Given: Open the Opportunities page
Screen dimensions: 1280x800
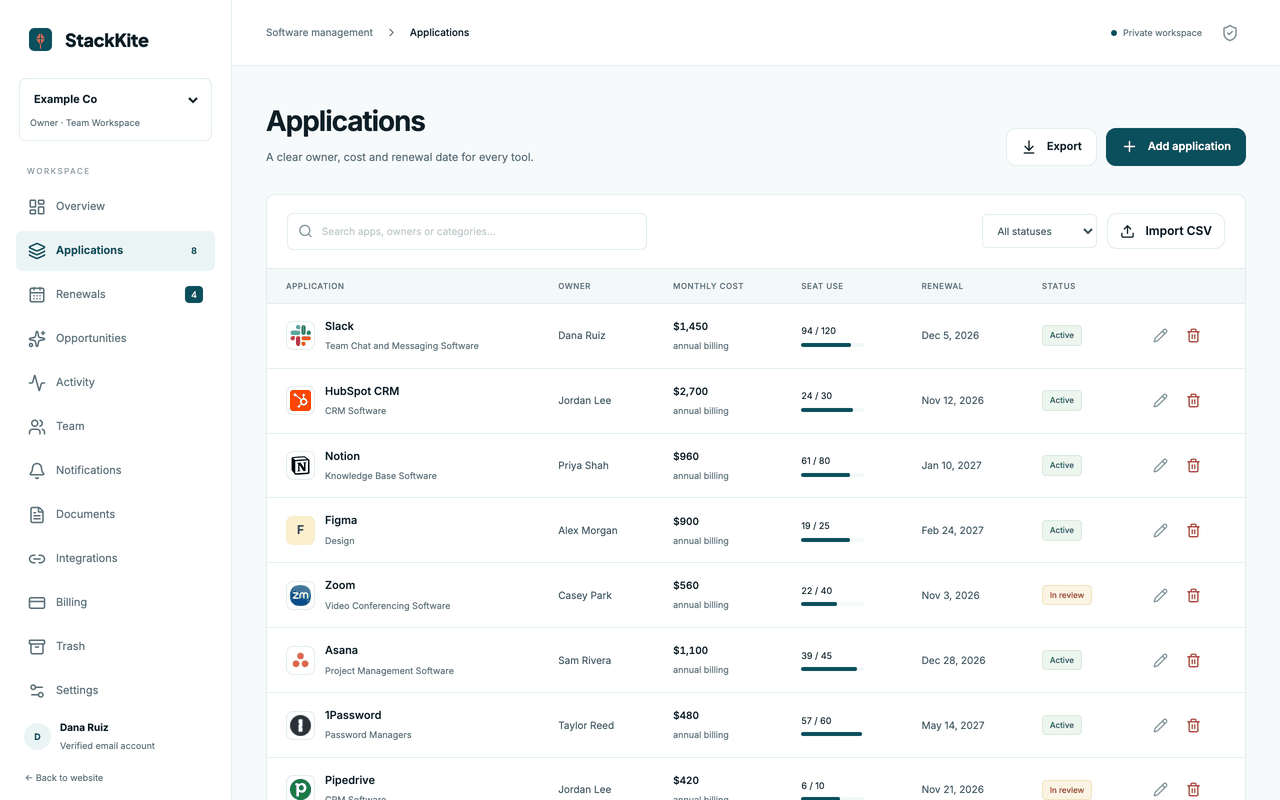Looking at the screenshot, I should tap(115, 339).
